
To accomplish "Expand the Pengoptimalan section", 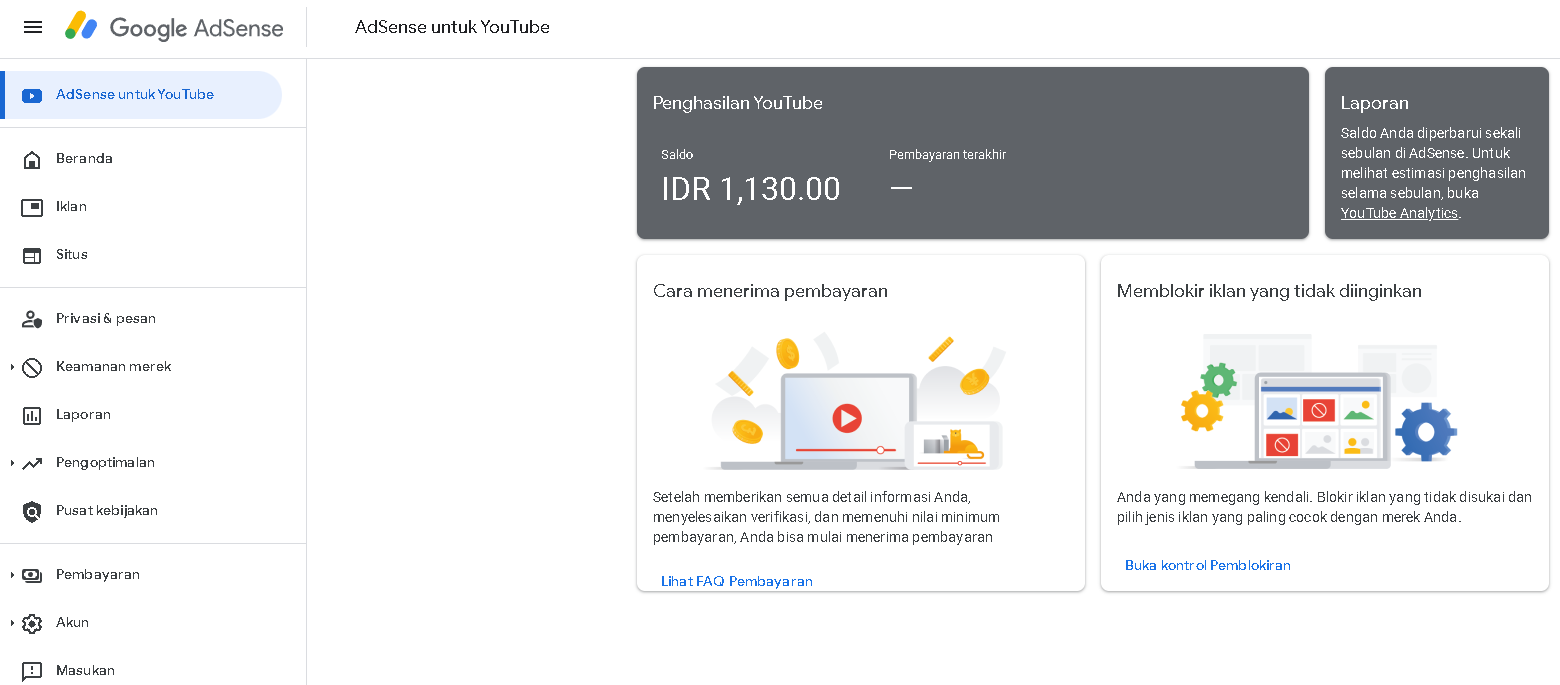I will coord(10,462).
